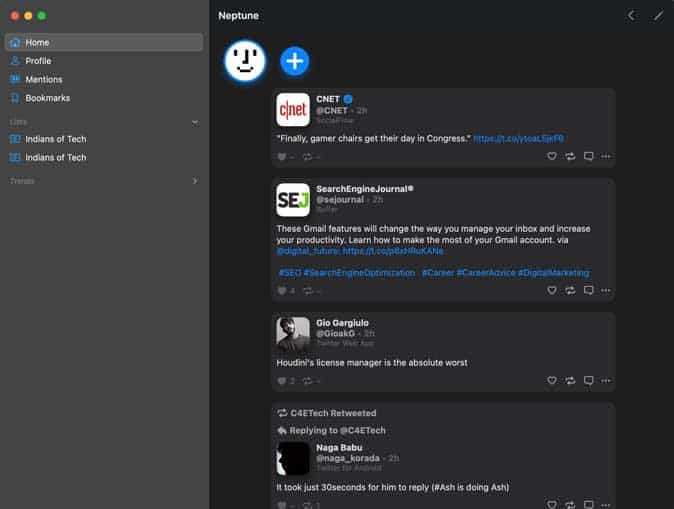Collapse the Lists section chevron
Screen dimensions: 674x509
pos(195,123)
